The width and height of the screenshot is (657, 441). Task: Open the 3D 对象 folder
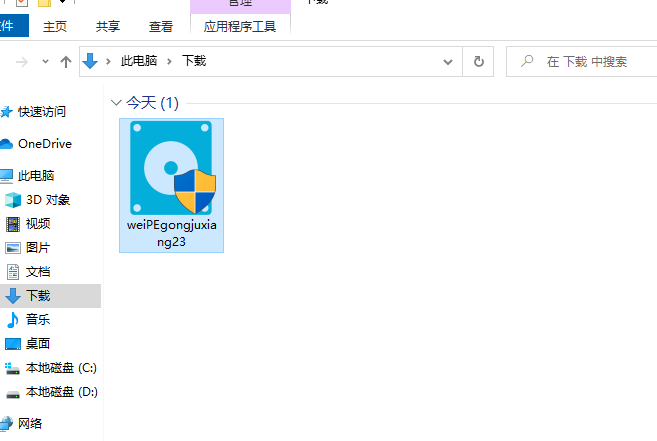tap(48, 200)
